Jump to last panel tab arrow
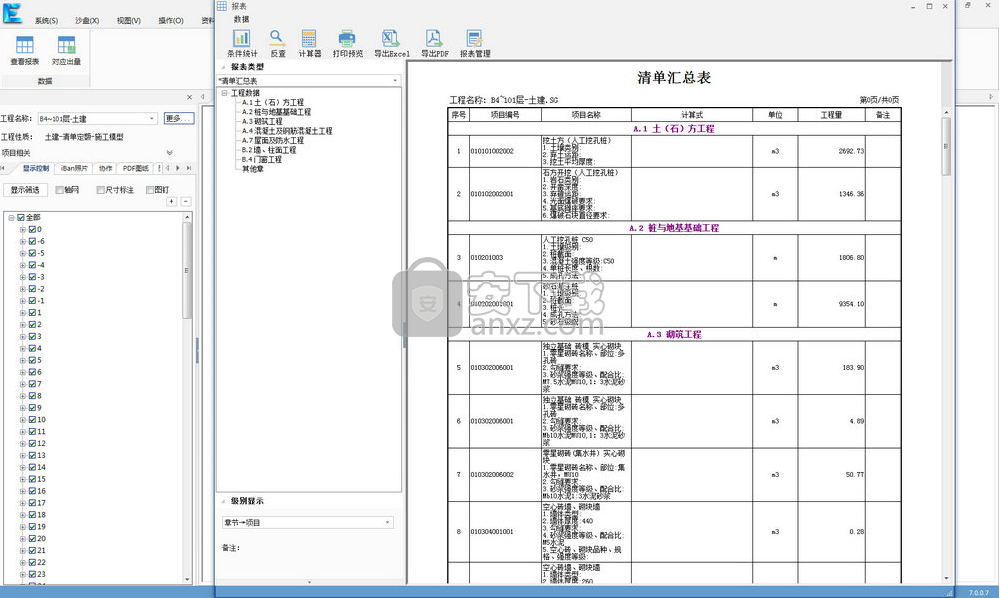Screen dimensions: 1000x598 click(189, 168)
